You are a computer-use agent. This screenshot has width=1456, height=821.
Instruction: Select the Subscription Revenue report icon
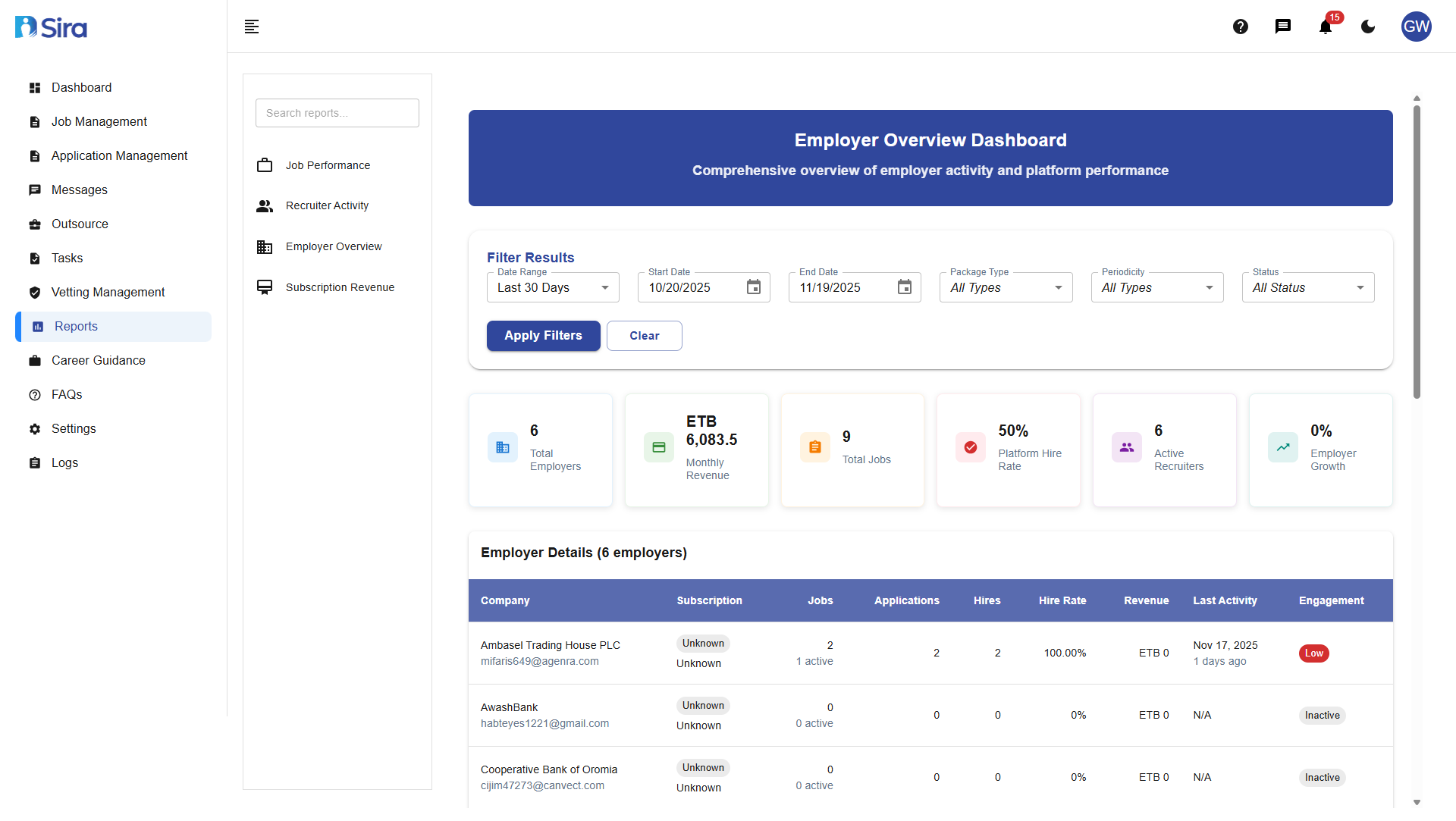pyautogui.click(x=265, y=287)
